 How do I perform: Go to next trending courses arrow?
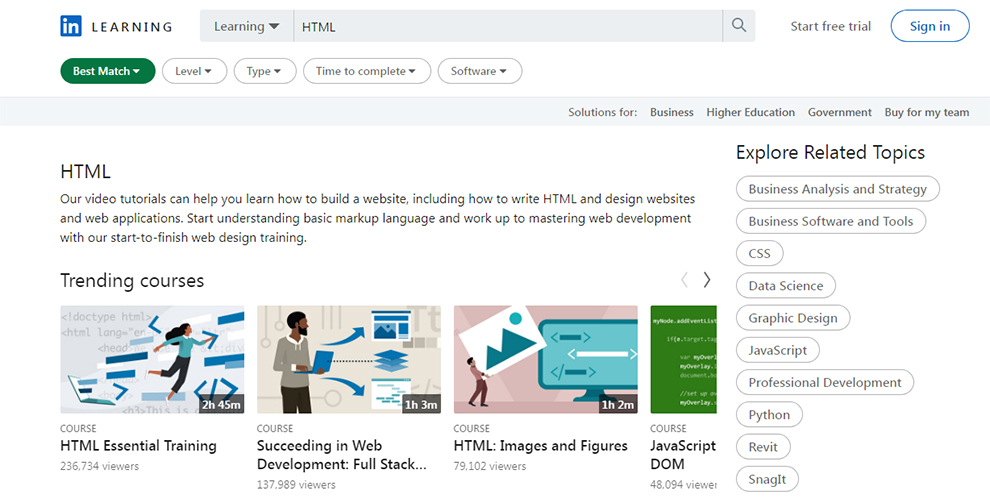pyautogui.click(x=707, y=280)
